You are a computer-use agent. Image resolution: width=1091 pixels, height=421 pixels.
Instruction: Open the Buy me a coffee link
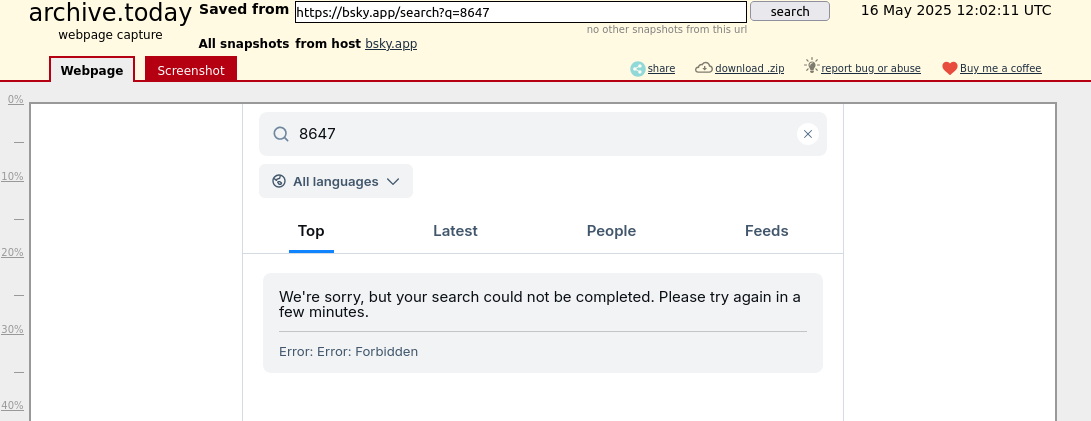[x=1001, y=68]
